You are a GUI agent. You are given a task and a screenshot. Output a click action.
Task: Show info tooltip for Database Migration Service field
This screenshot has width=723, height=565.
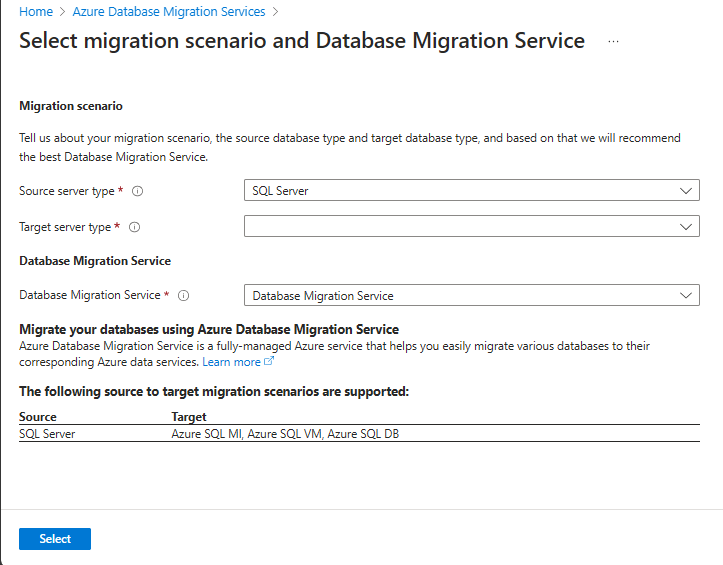click(183, 295)
